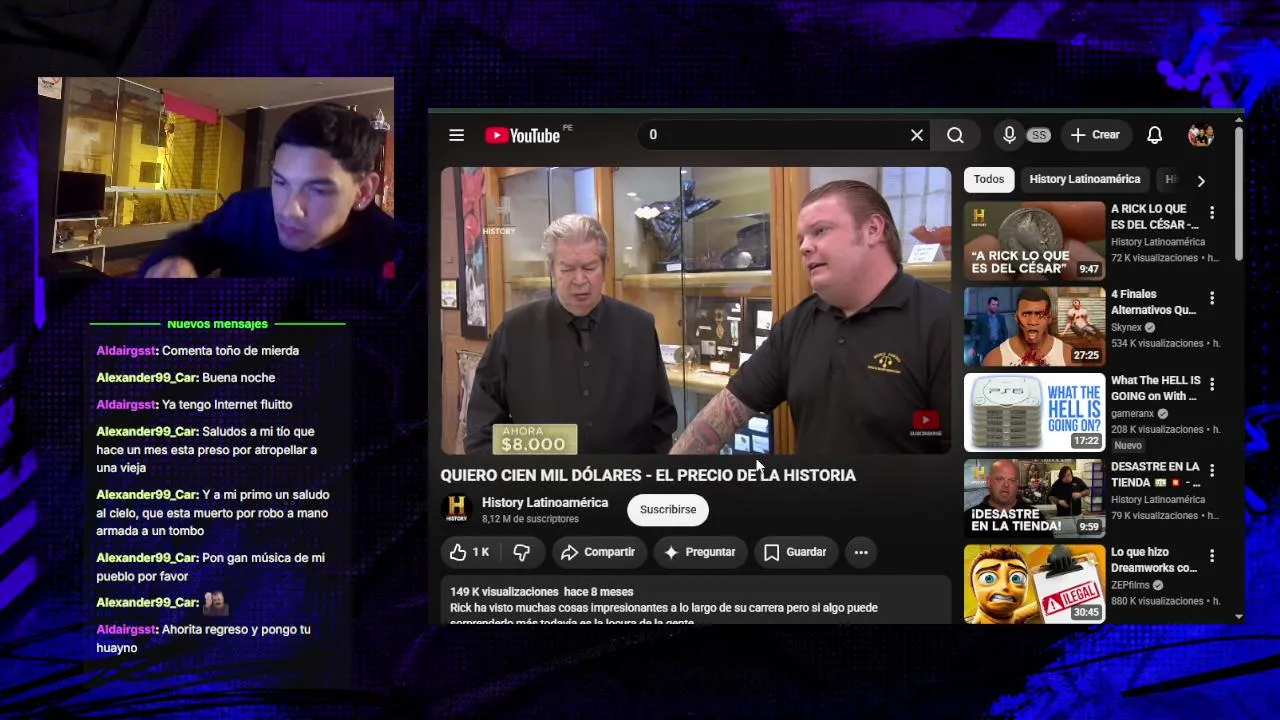The width and height of the screenshot is (1280, 720).
Task: Click chat message 'Ya tengo Internet fluitto'
Action: pos(227,405)
